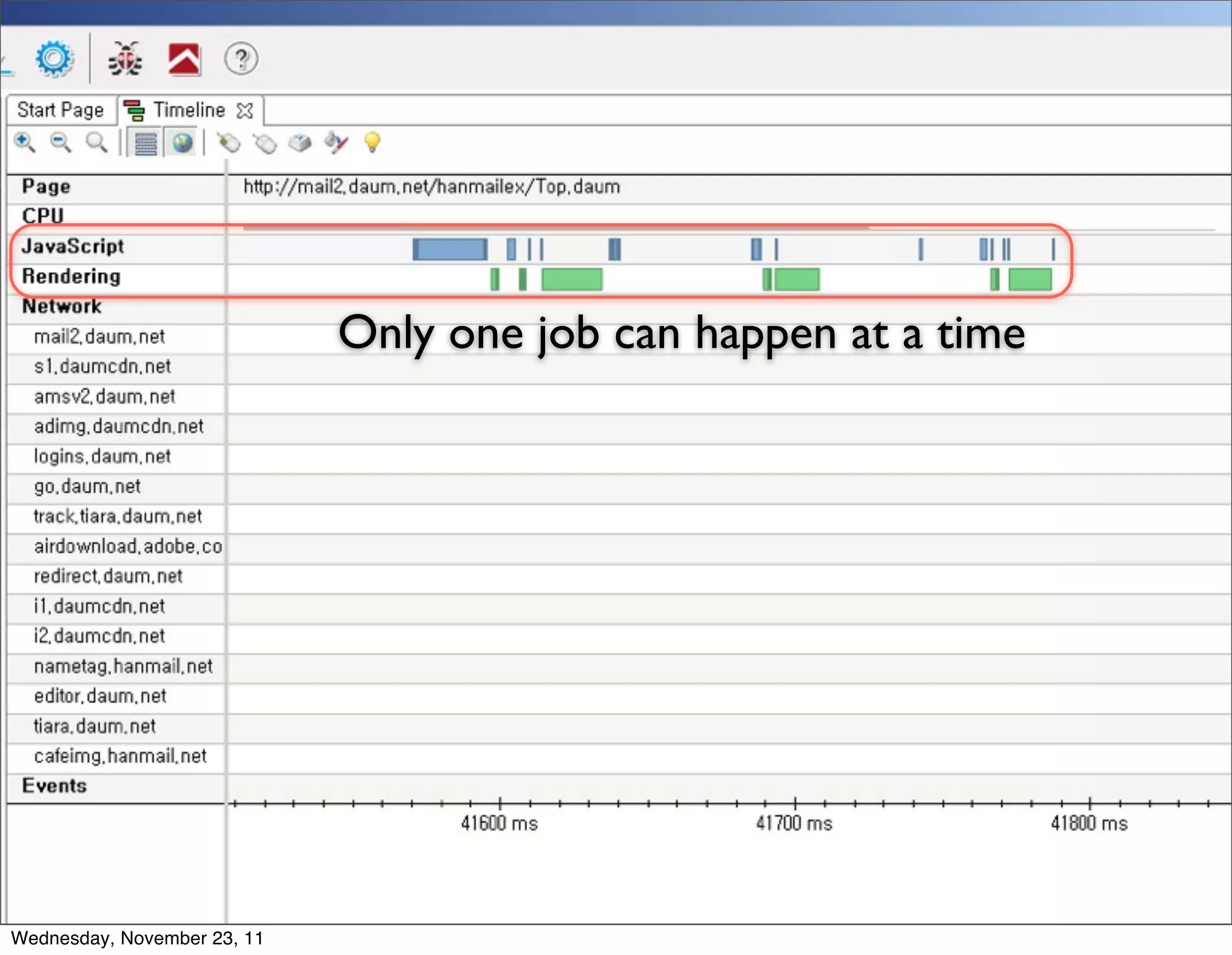Click the large blue JavaScript bar
The width and height of the screenshot is (1232, 955).
(x=450, y=249)
